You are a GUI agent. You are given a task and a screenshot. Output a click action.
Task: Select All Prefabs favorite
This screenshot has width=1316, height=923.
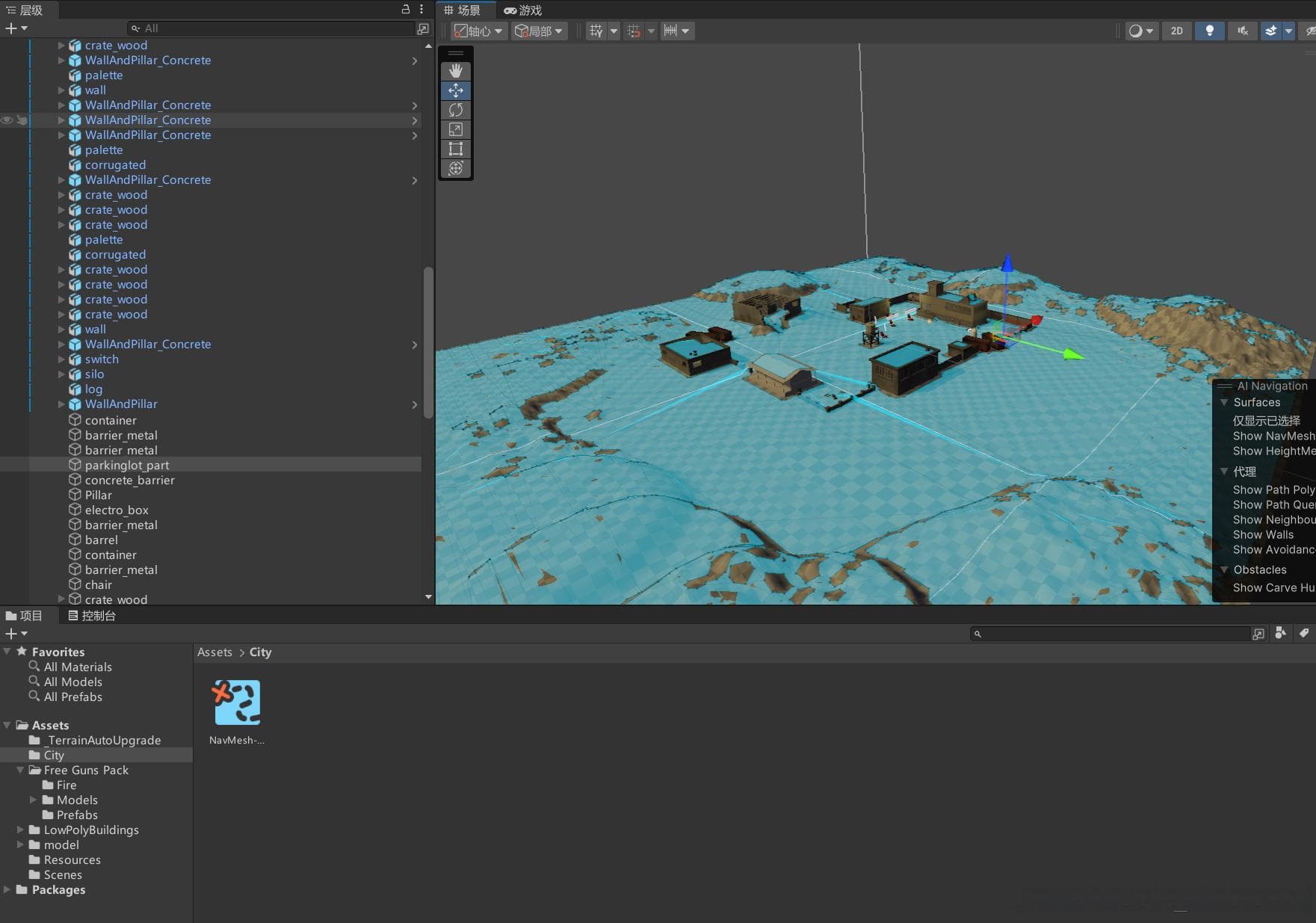click(x=73, y=697)
